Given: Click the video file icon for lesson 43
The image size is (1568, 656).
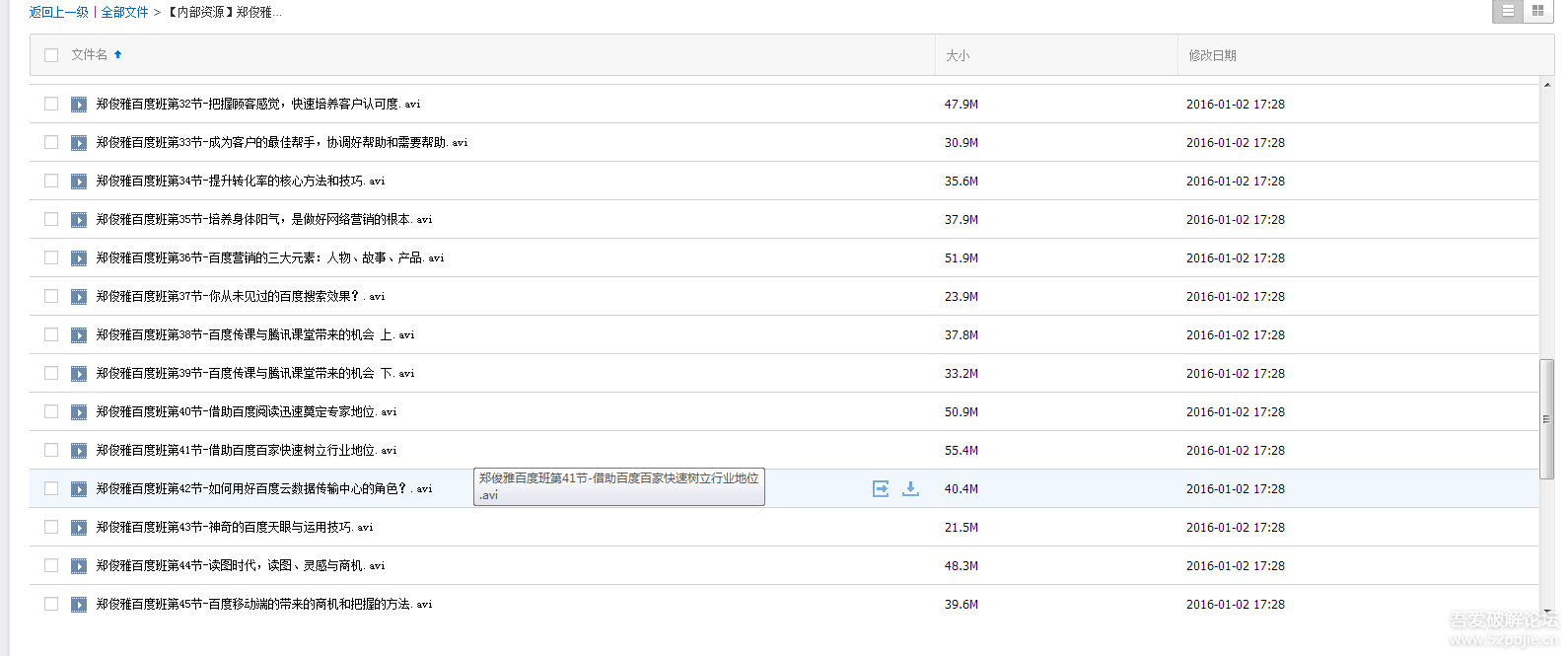Looking at the screenshot, I should coord(79,528).
